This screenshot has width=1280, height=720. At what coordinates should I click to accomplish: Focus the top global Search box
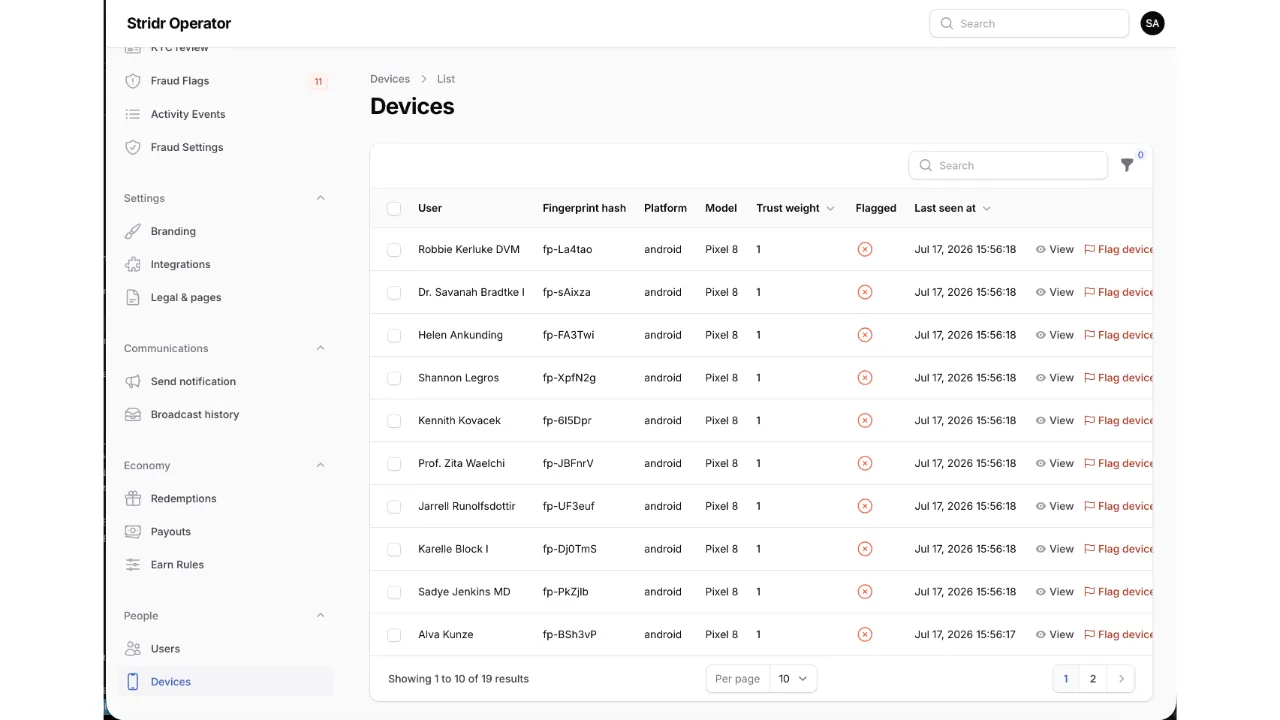pyautogui.click(x=1029, y=23)
